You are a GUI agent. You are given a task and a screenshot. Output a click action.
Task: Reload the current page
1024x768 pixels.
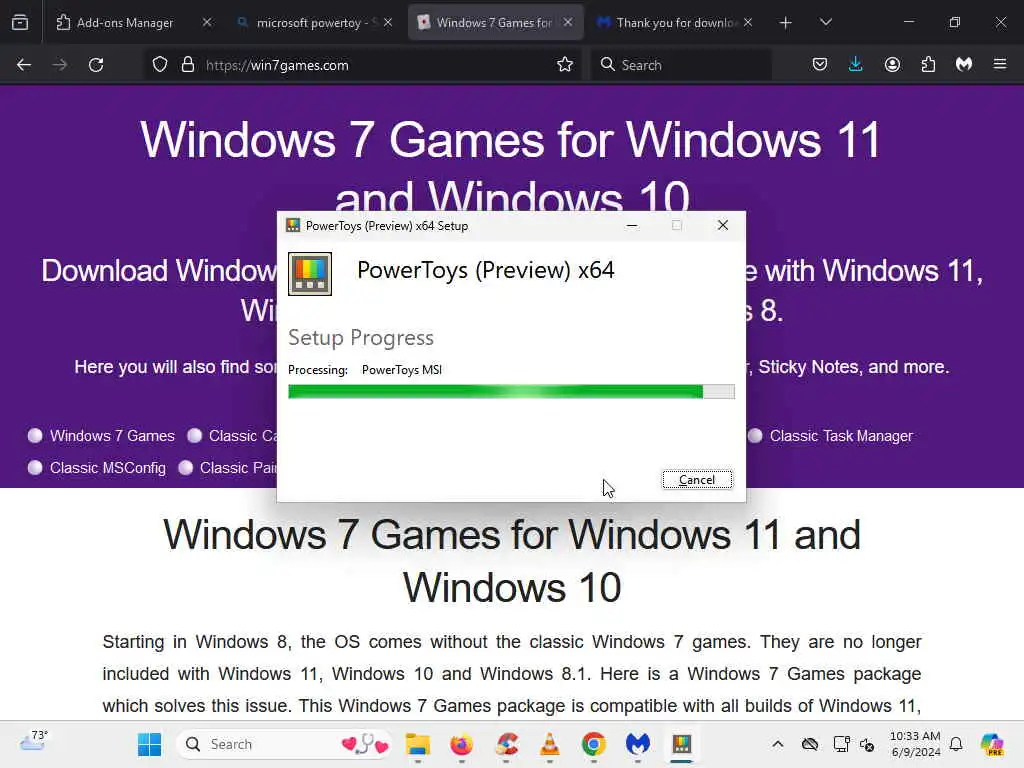pyautogui.click(x=96, y=65)
